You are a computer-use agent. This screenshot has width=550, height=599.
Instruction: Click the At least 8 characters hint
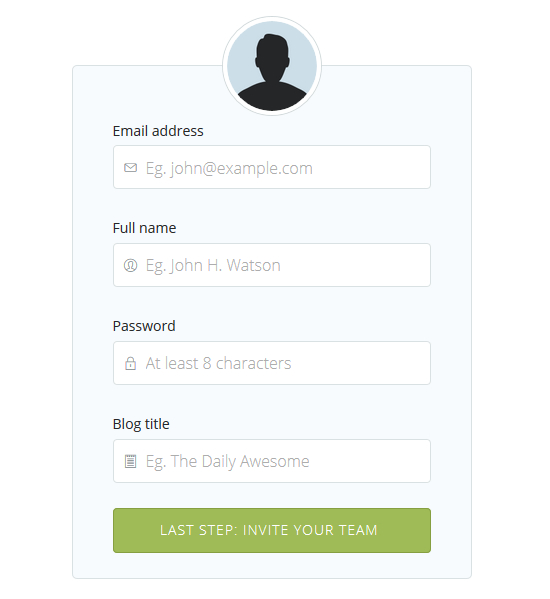[x=218, y=363]
